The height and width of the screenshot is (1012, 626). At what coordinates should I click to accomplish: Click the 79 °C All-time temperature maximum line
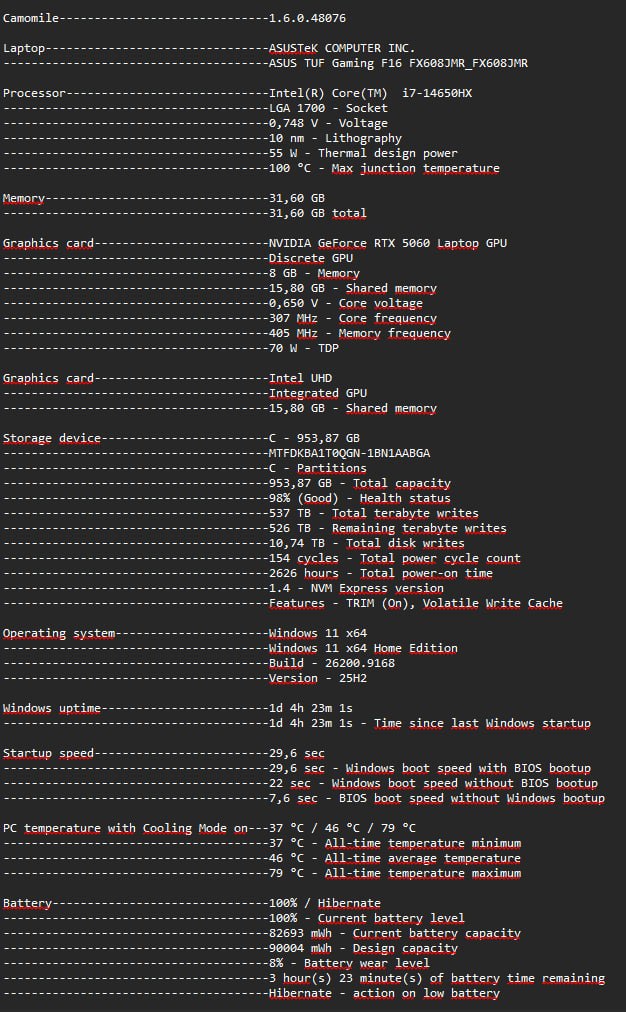tap(395, 873)
